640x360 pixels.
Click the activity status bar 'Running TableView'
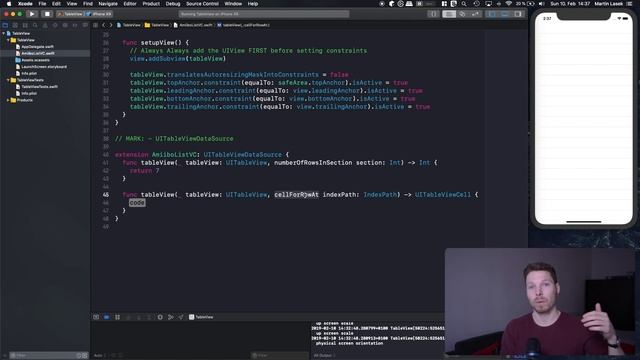coord(264,14)
